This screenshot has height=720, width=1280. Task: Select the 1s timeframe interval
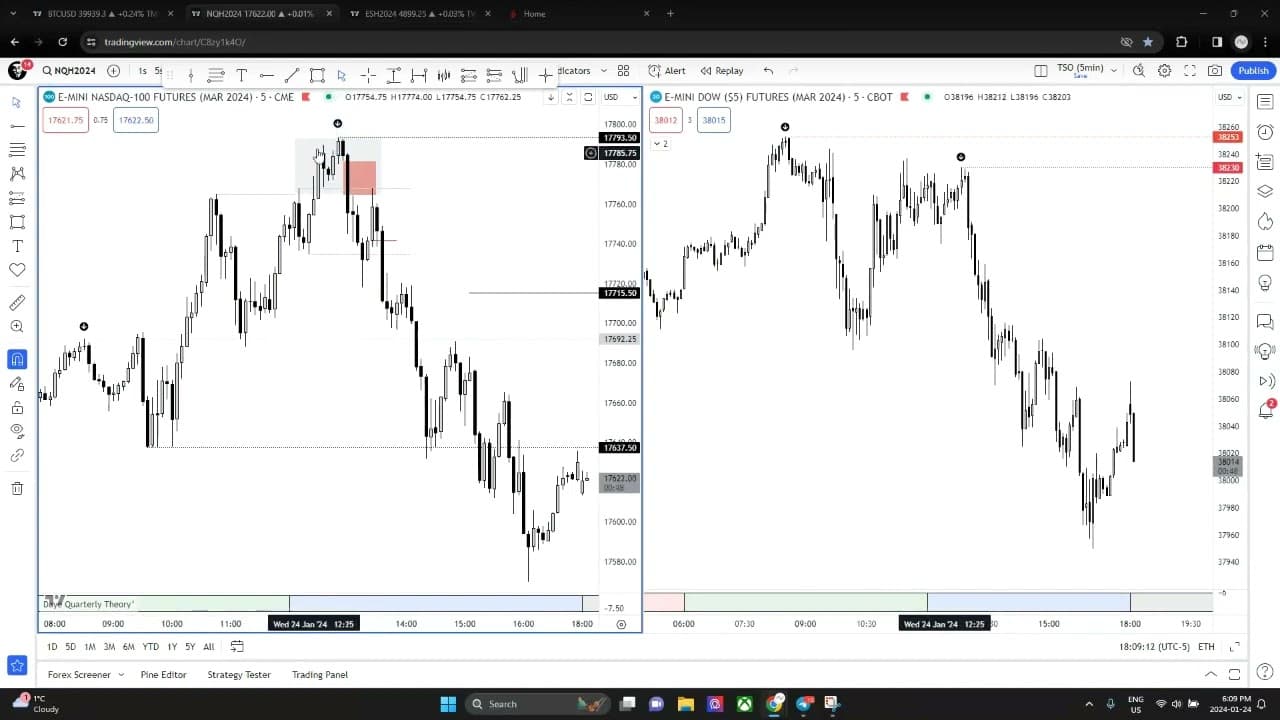tap(142, 71)
